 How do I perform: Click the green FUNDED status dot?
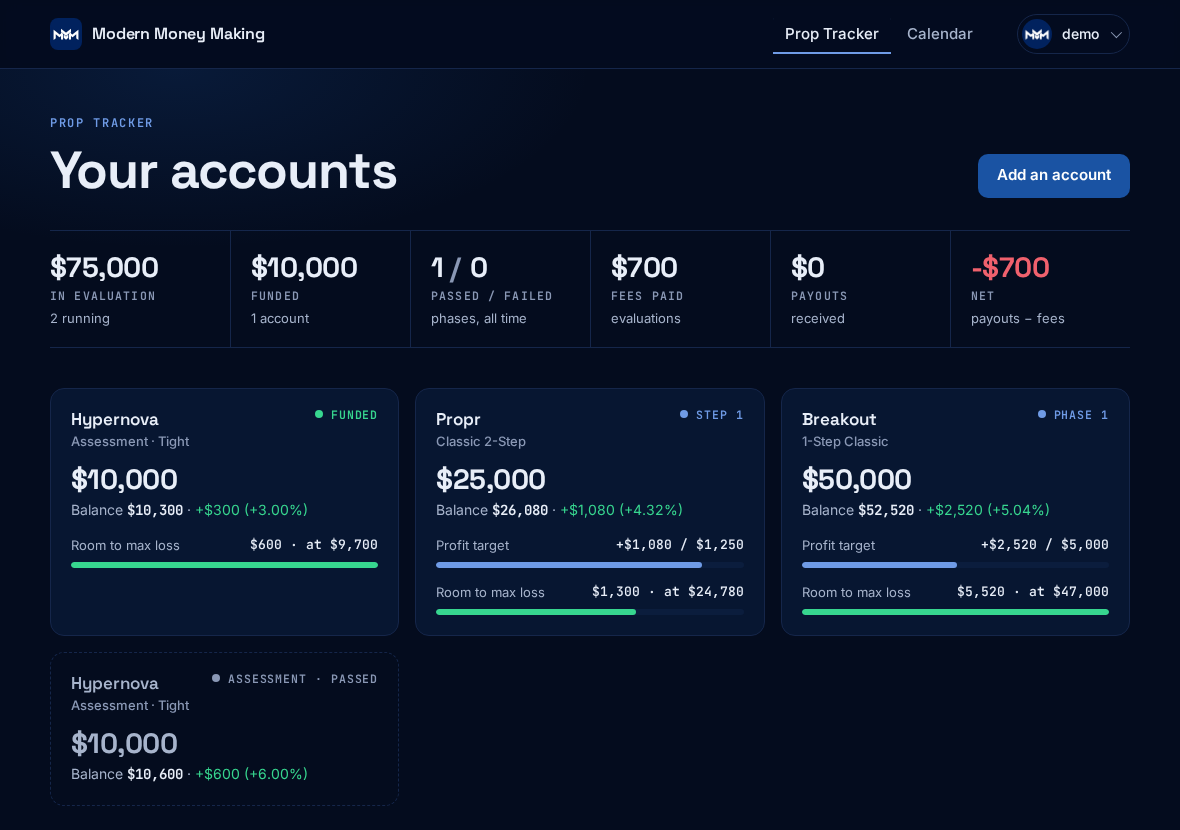(319, 414)
